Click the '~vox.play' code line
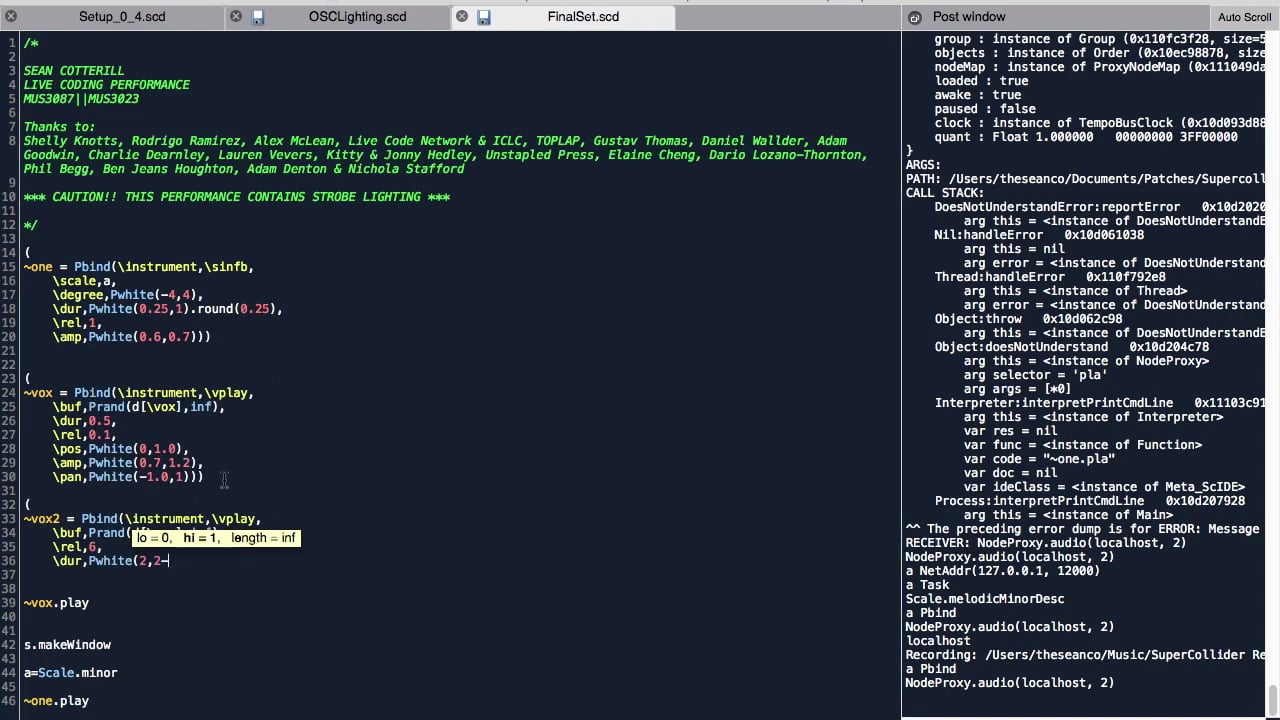Viewport: 1280px width, 720px height. tap(56, 603)
